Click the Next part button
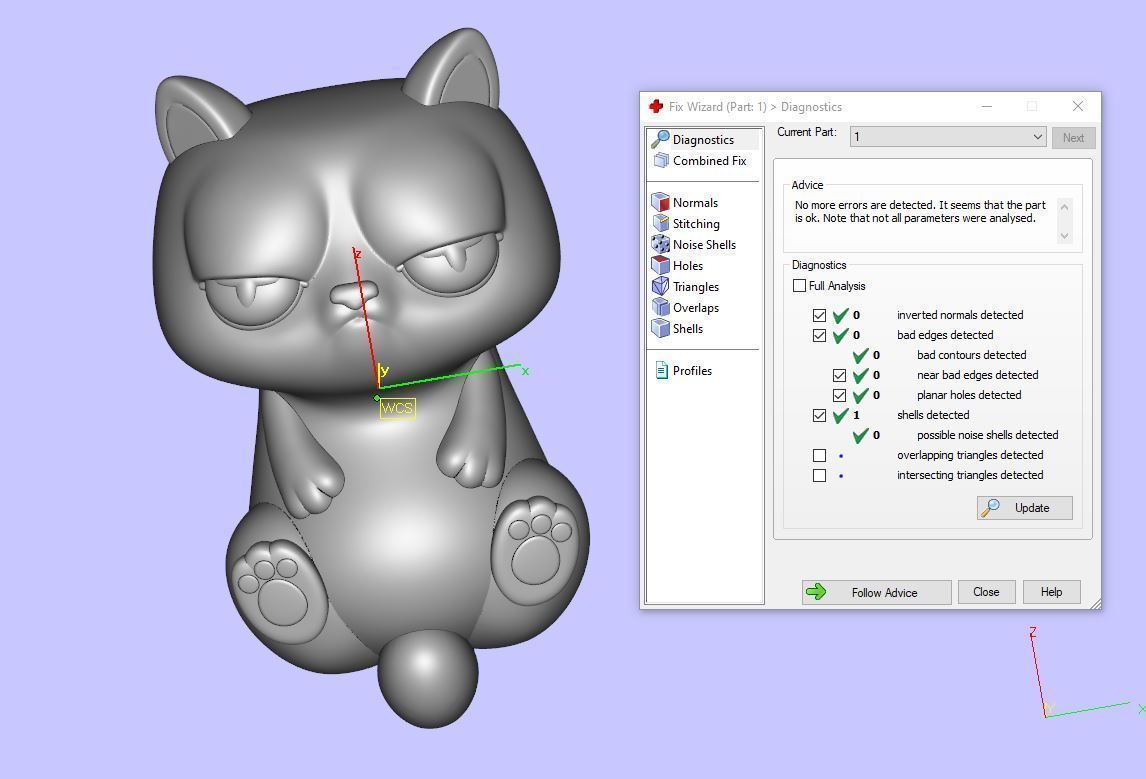 coord(1073,137)
